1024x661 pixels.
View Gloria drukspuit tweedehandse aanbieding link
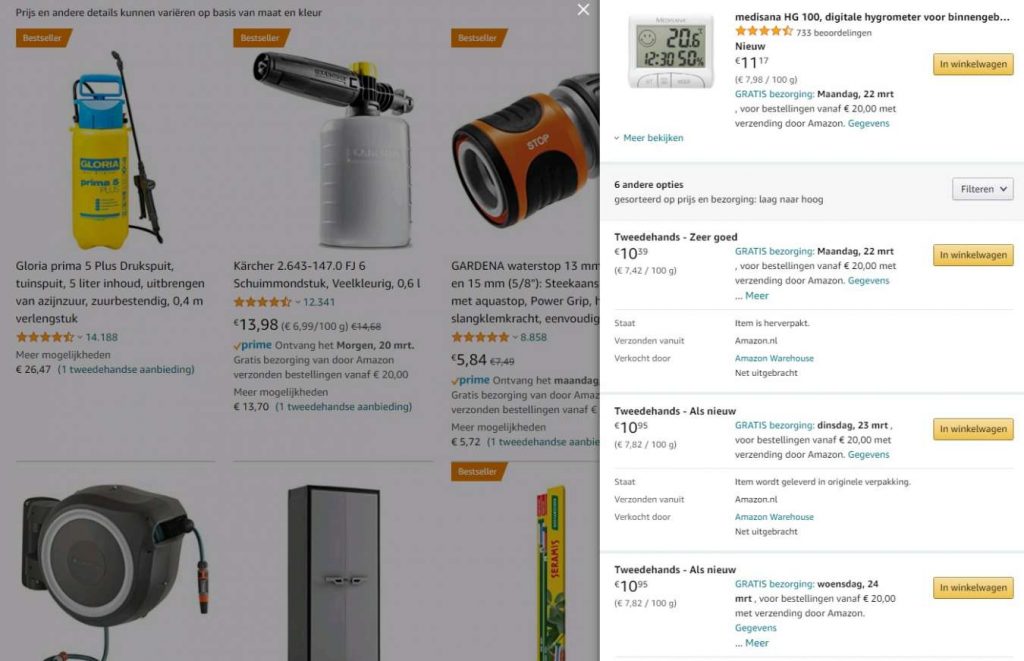click(126, 369)
